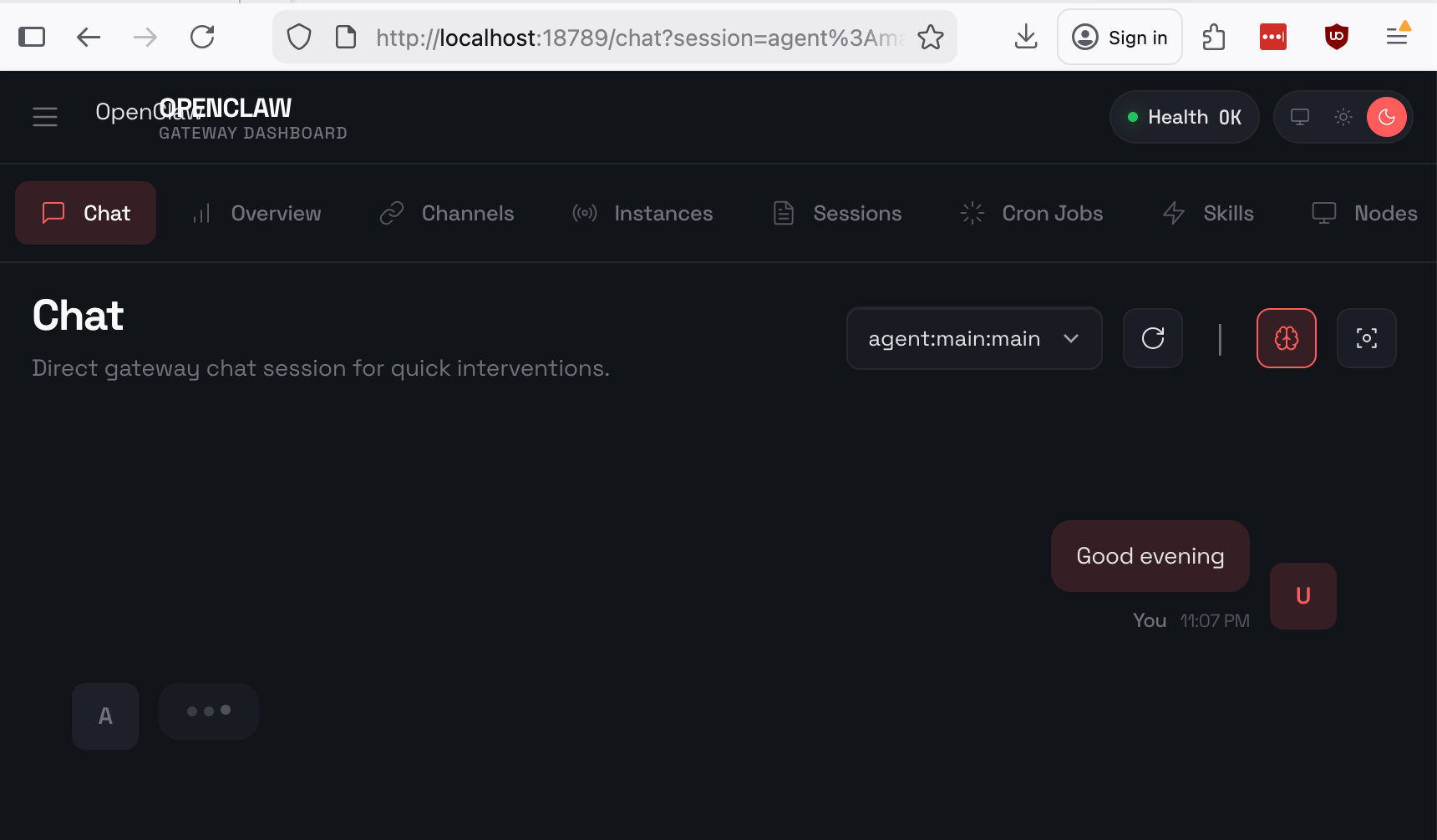Toggle the brain thinking output button
Screen dimensions: 1437x840
coord(1286,338)
